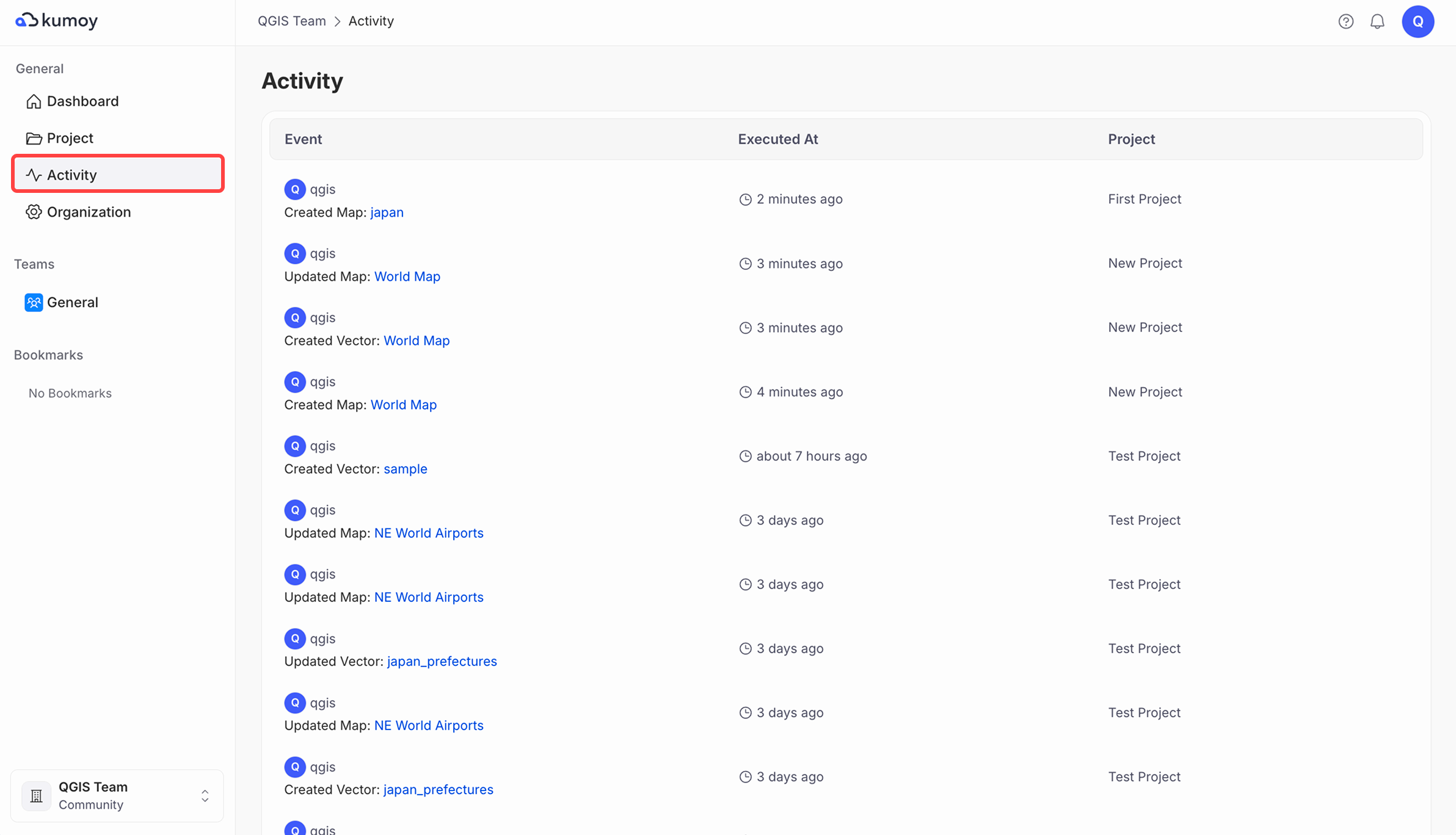Image resolution: width=1456 pixels, height=835 pixels.
Task: Click the clock icon next to '2 minutes ago'
Action: click(744, 198)
